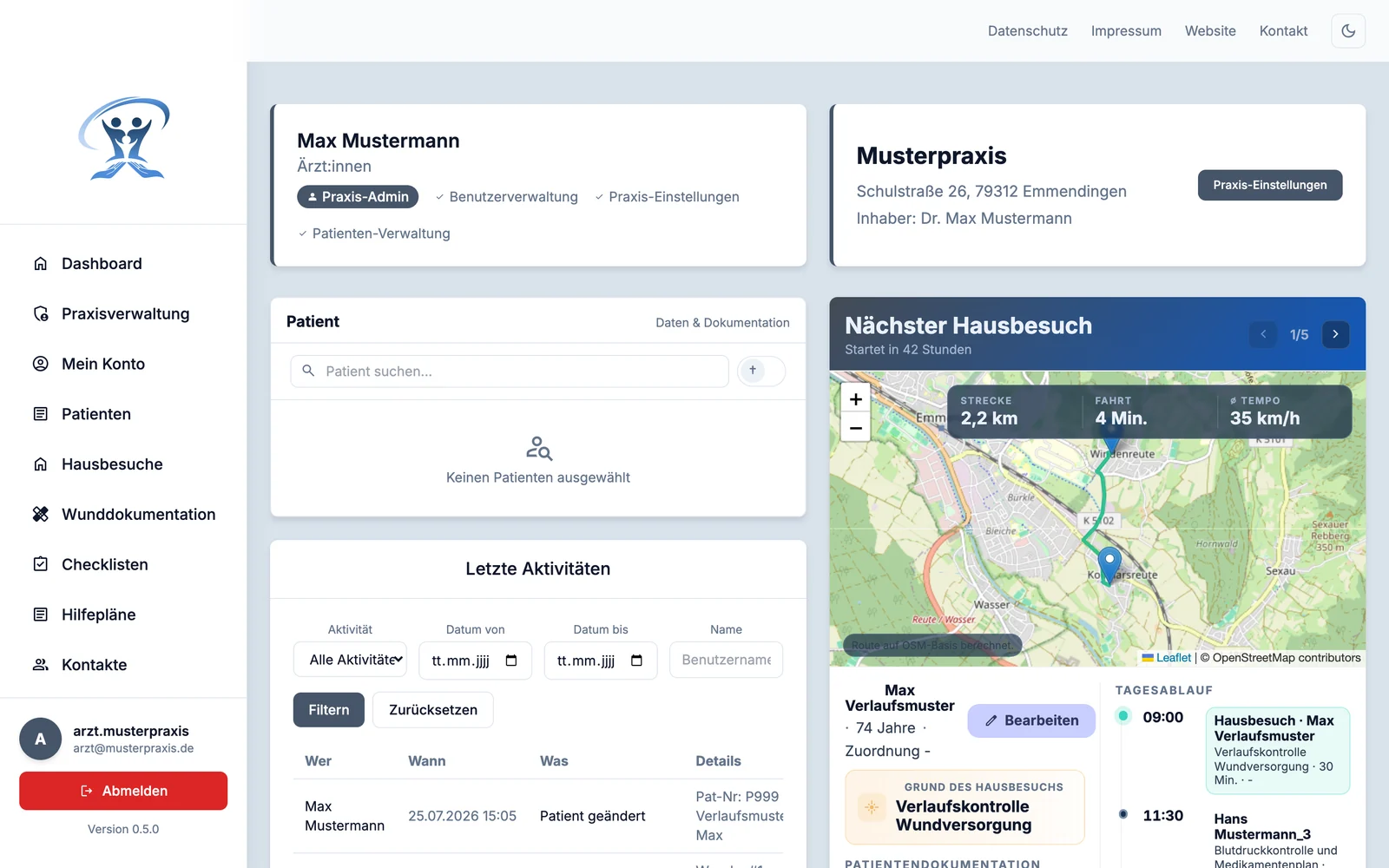Click the Checklisten clipboard check icon

[x=41, y=564]
